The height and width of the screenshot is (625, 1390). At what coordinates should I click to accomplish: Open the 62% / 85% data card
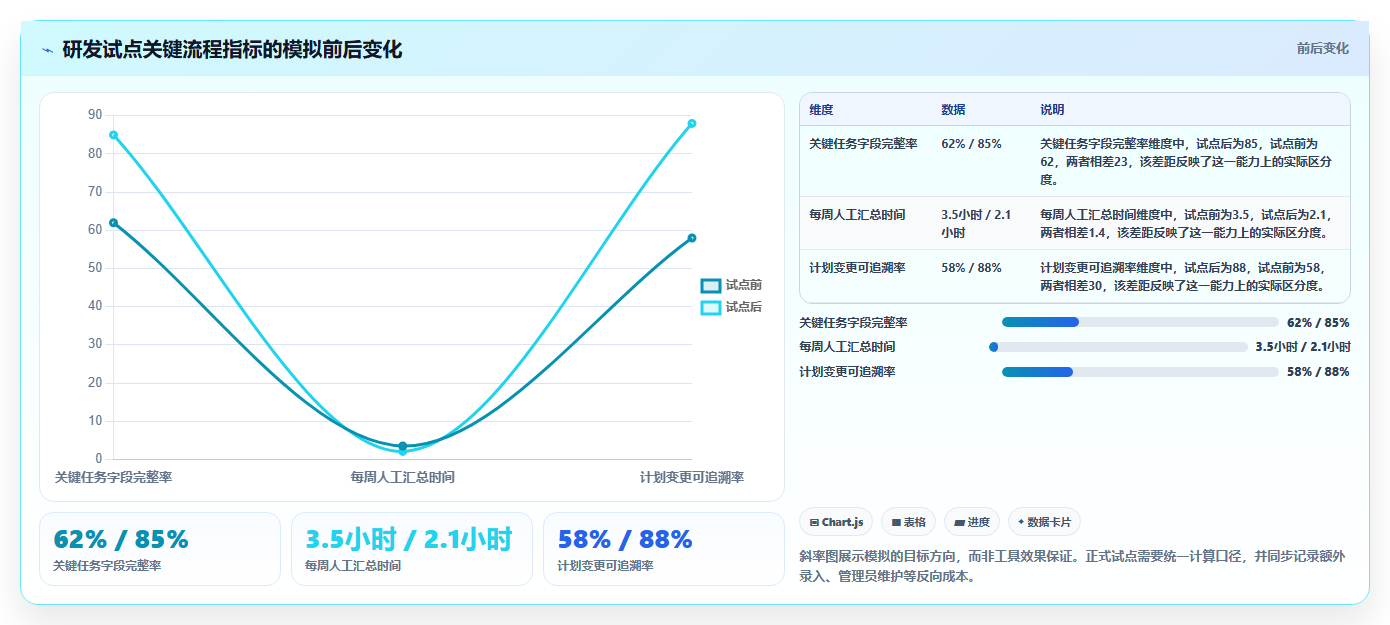tap(160, 549)
